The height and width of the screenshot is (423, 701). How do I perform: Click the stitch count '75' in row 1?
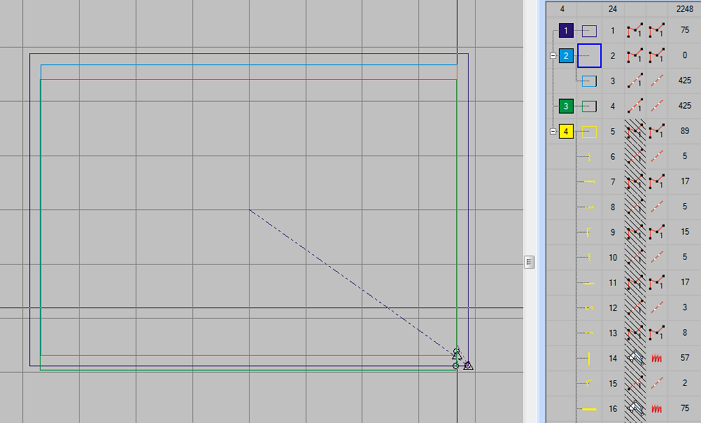pos(685,30)
